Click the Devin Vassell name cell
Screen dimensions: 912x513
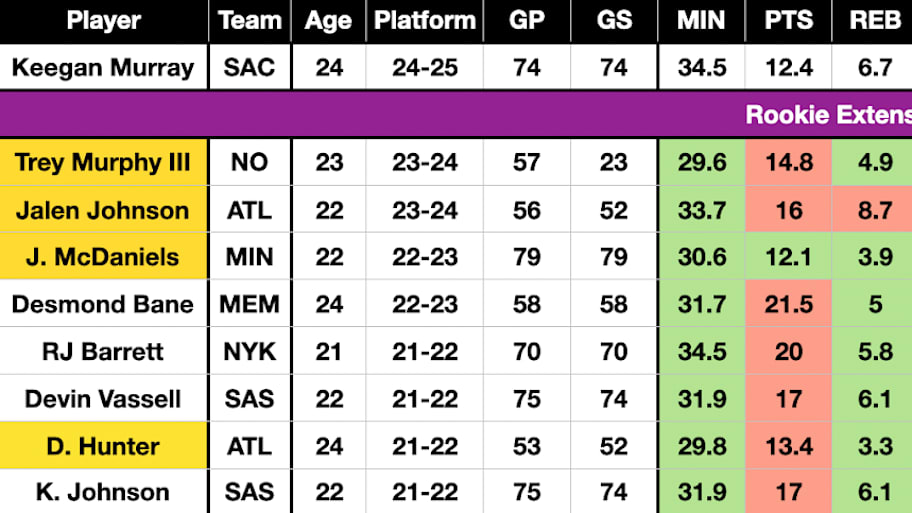(x=104, y=399)
